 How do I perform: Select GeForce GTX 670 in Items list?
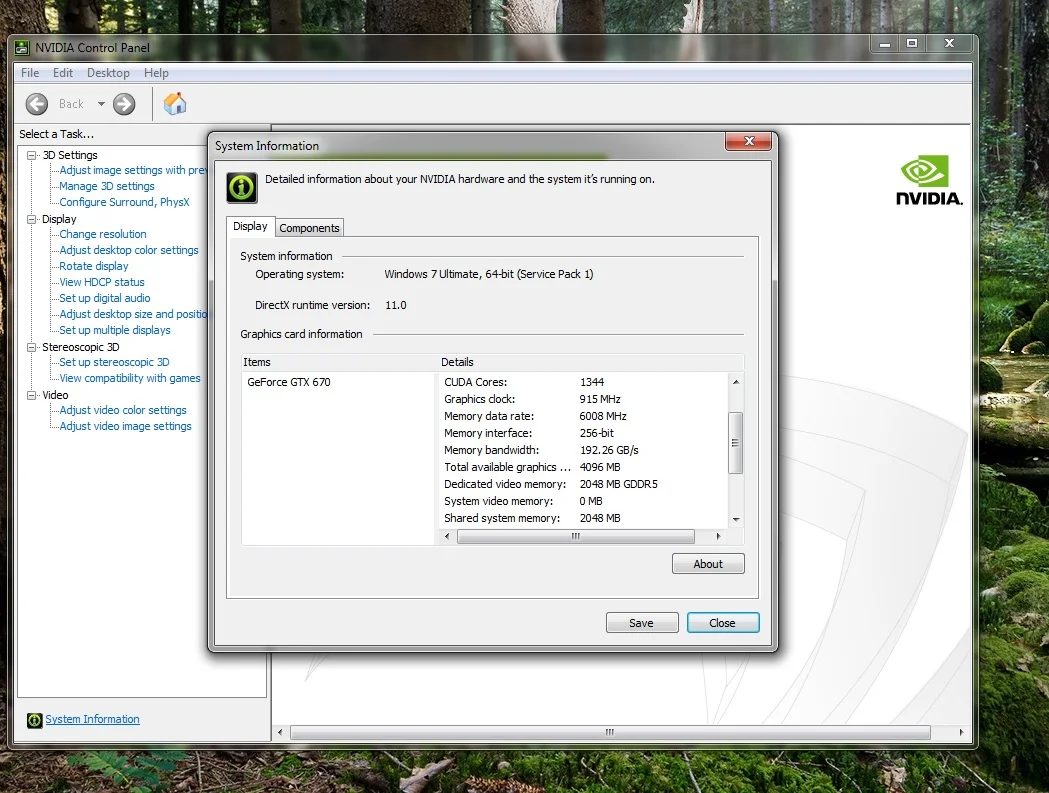pos(289,382)
